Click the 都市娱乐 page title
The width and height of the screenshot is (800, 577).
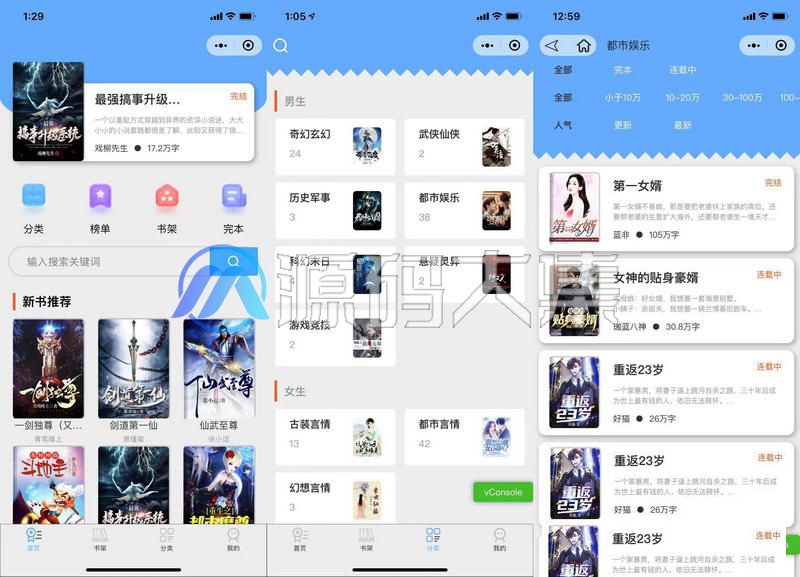tap(628, 45)
